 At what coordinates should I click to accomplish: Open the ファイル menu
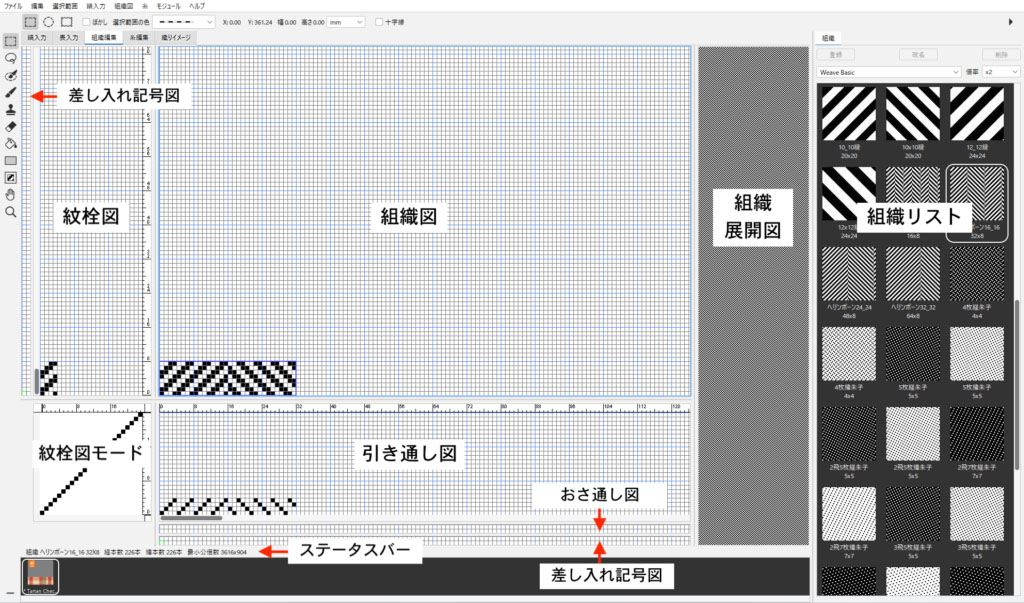pyautogui.click(x=14, y=6)
